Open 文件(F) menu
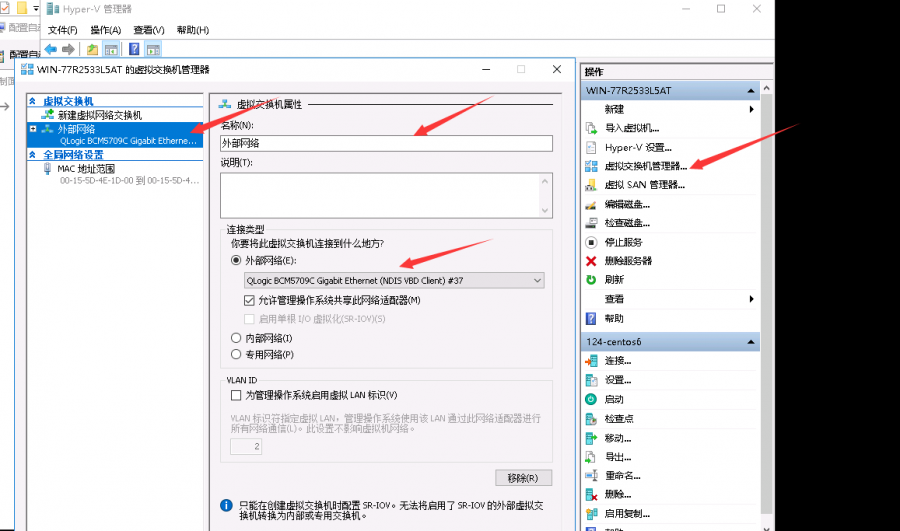The image size is (900, 531). pos(63,30)
